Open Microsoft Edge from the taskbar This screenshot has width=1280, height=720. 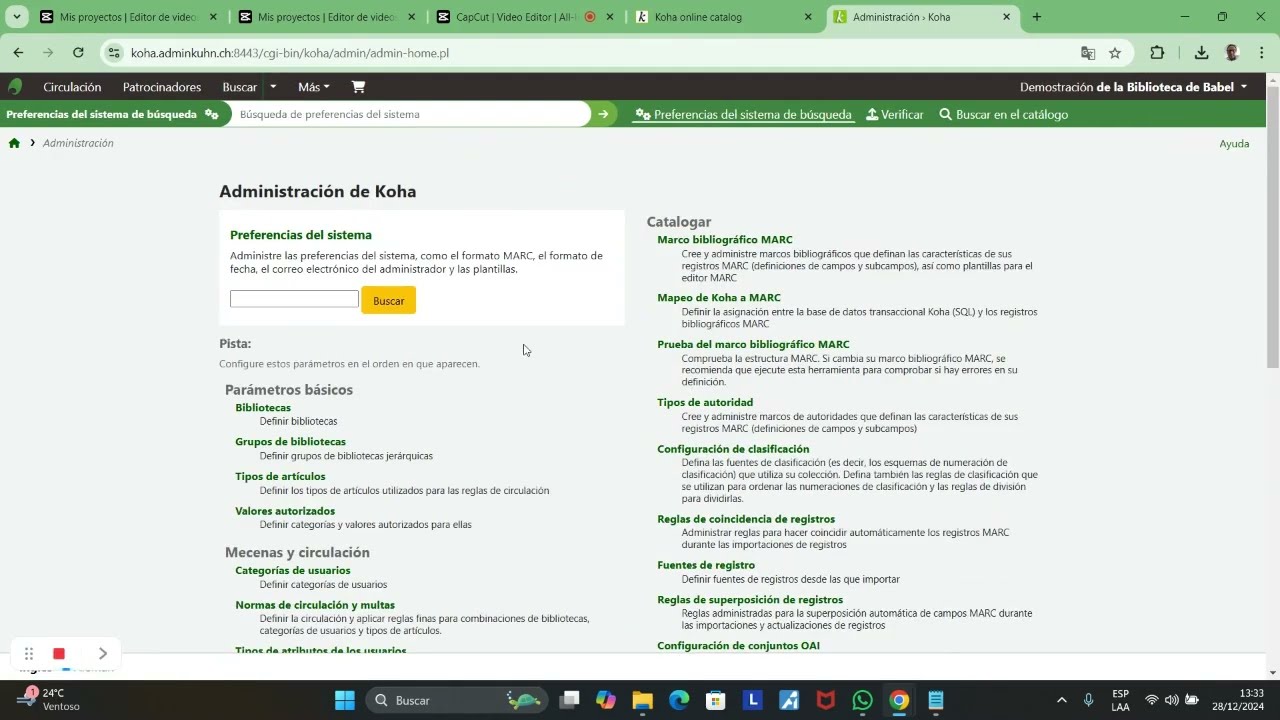[x=679, y=700]
